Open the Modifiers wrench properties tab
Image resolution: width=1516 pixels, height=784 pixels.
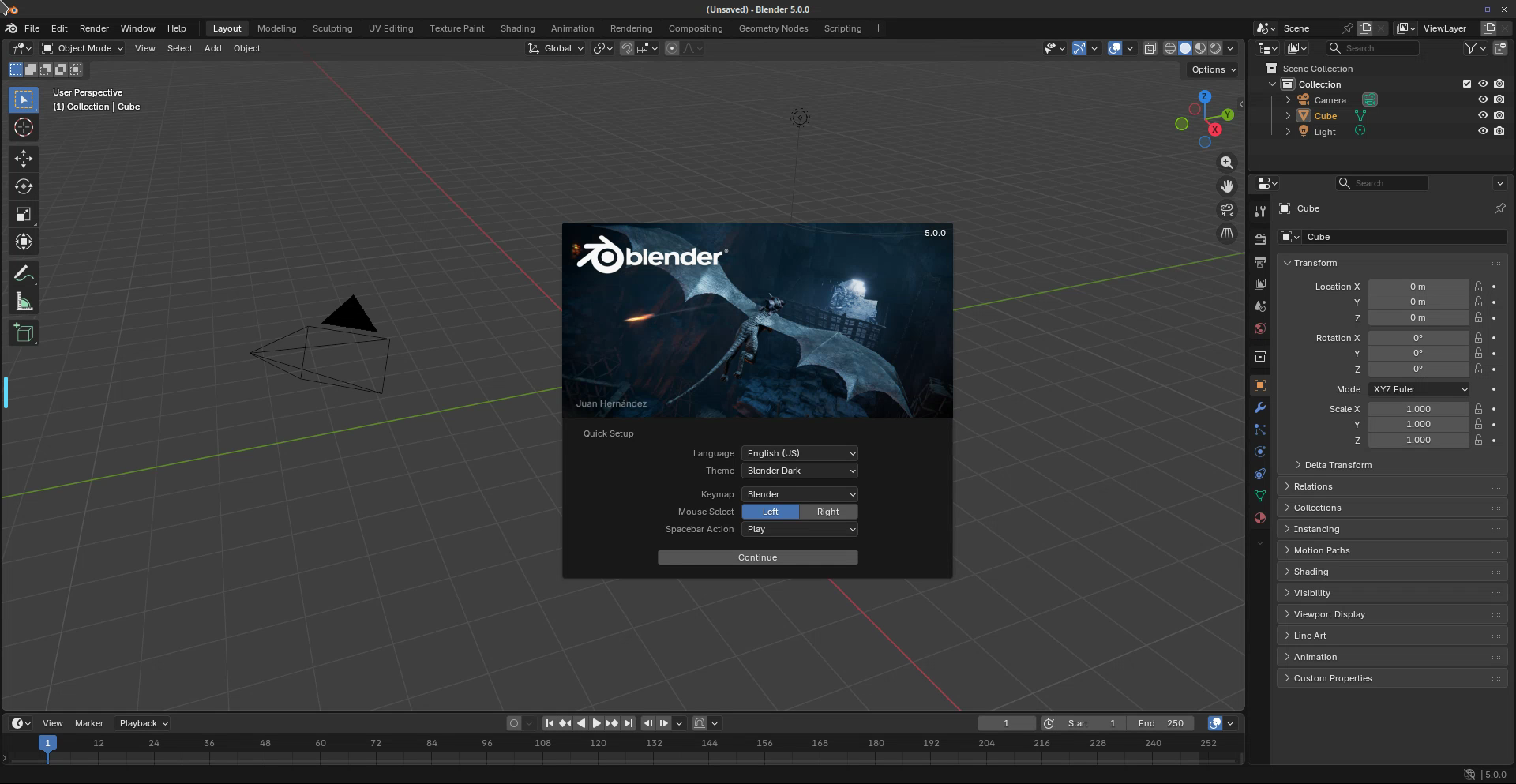1260,408
